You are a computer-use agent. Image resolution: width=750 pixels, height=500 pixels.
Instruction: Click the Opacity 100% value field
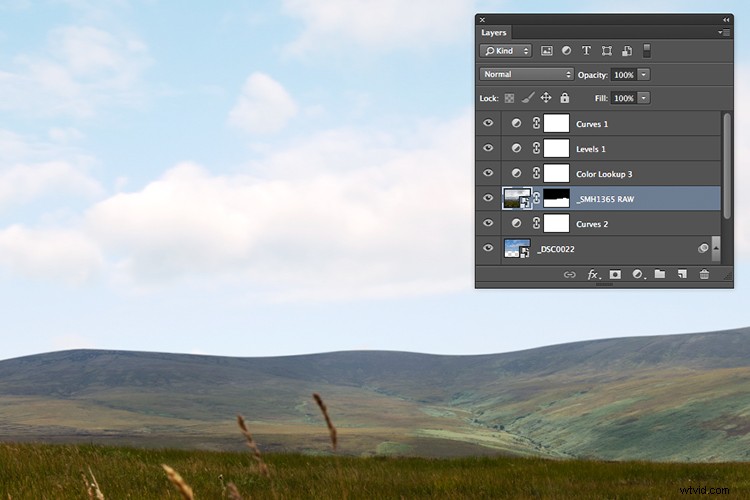(624, 75)
